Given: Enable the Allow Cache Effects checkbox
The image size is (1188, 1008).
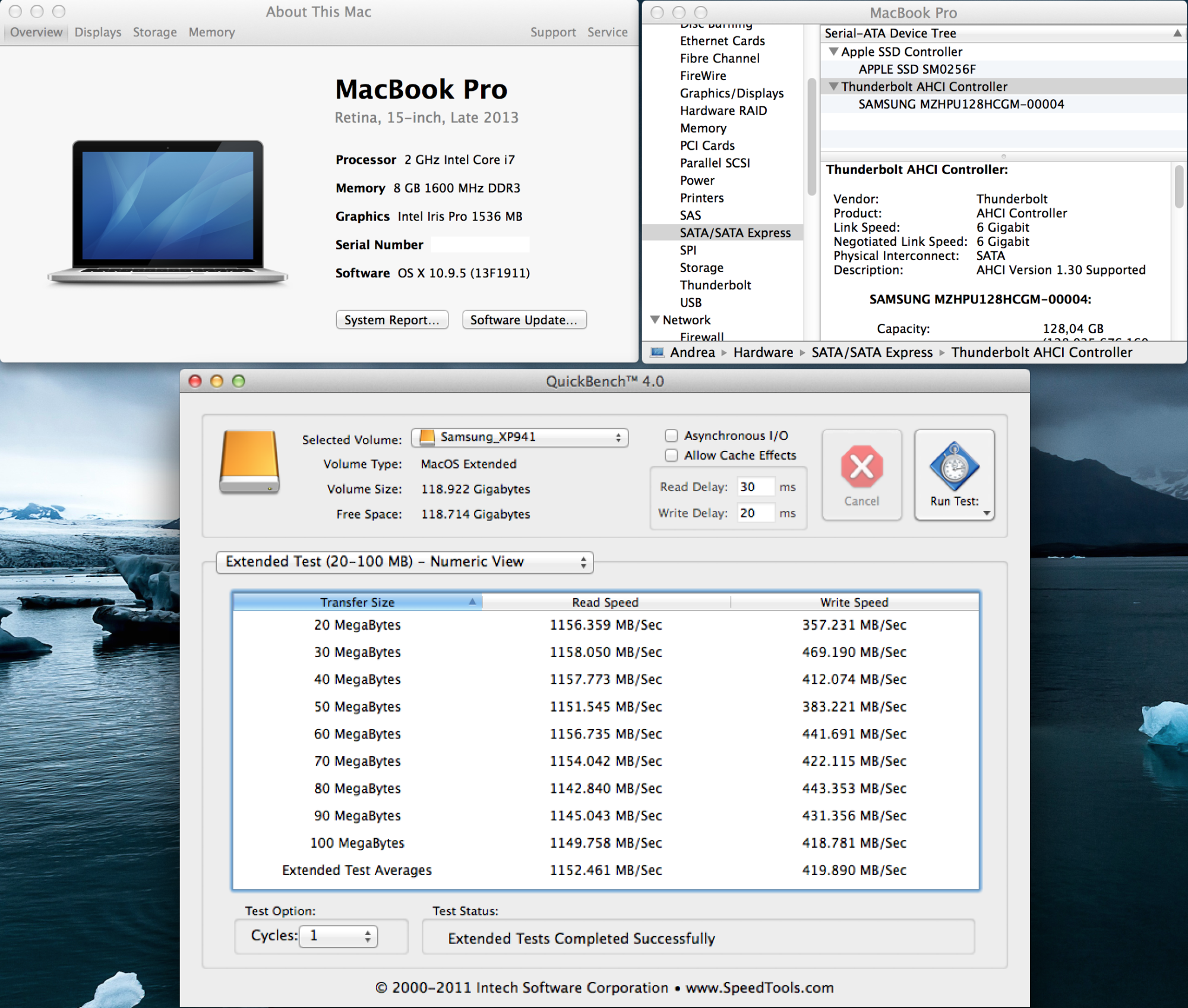Looking at the screenshot, I should pyautogui.click(x=671, y=455).
